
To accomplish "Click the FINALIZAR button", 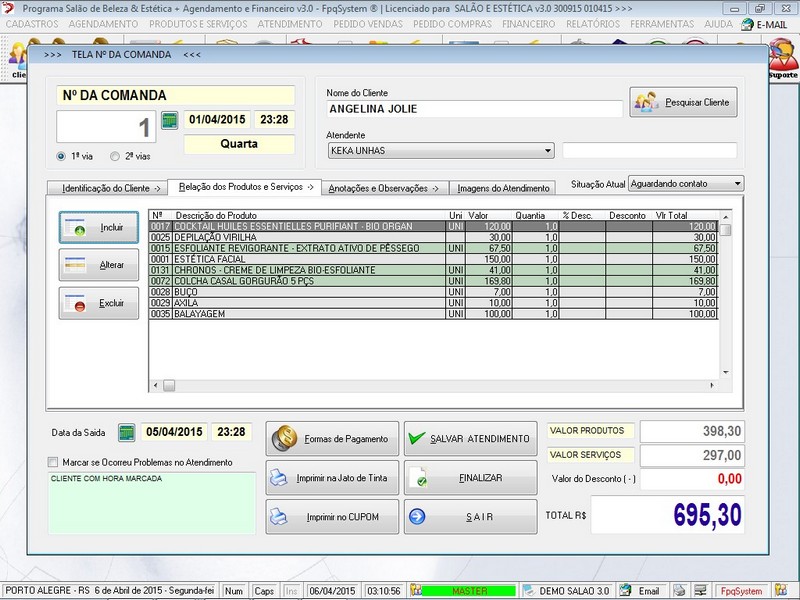I will click(470, 478).
